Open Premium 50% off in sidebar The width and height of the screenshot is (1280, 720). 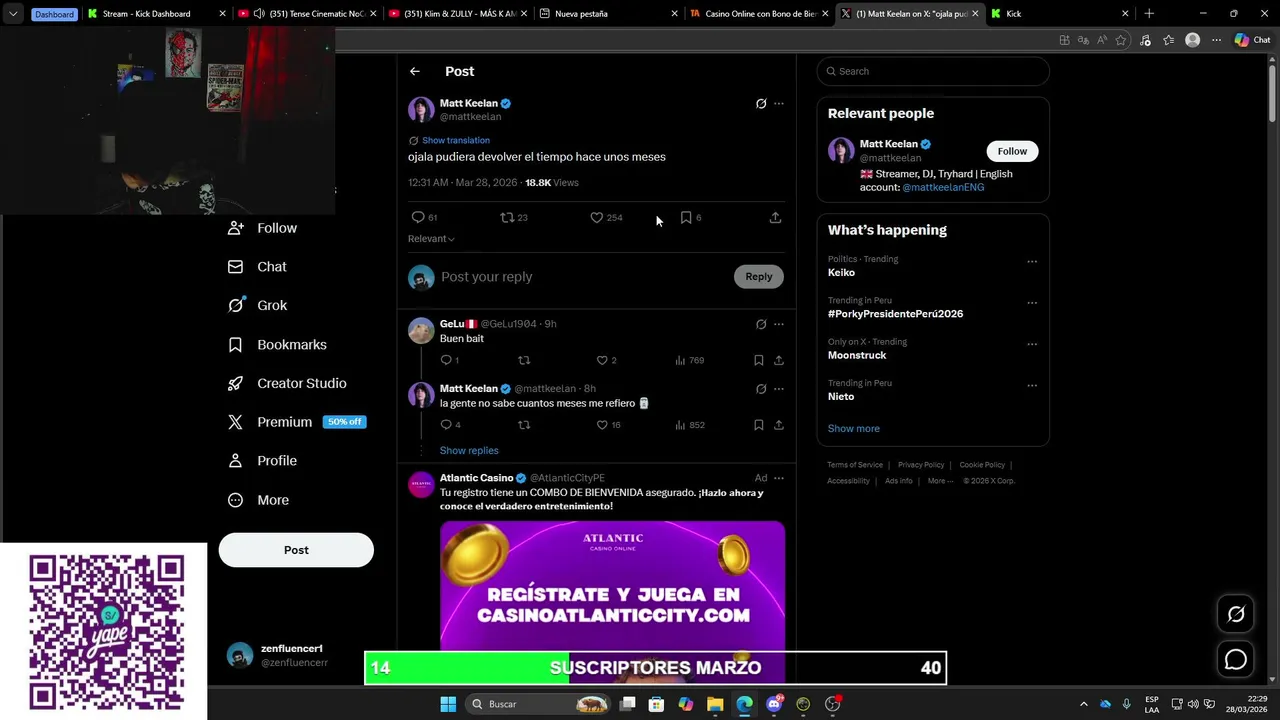coord(297,422)
